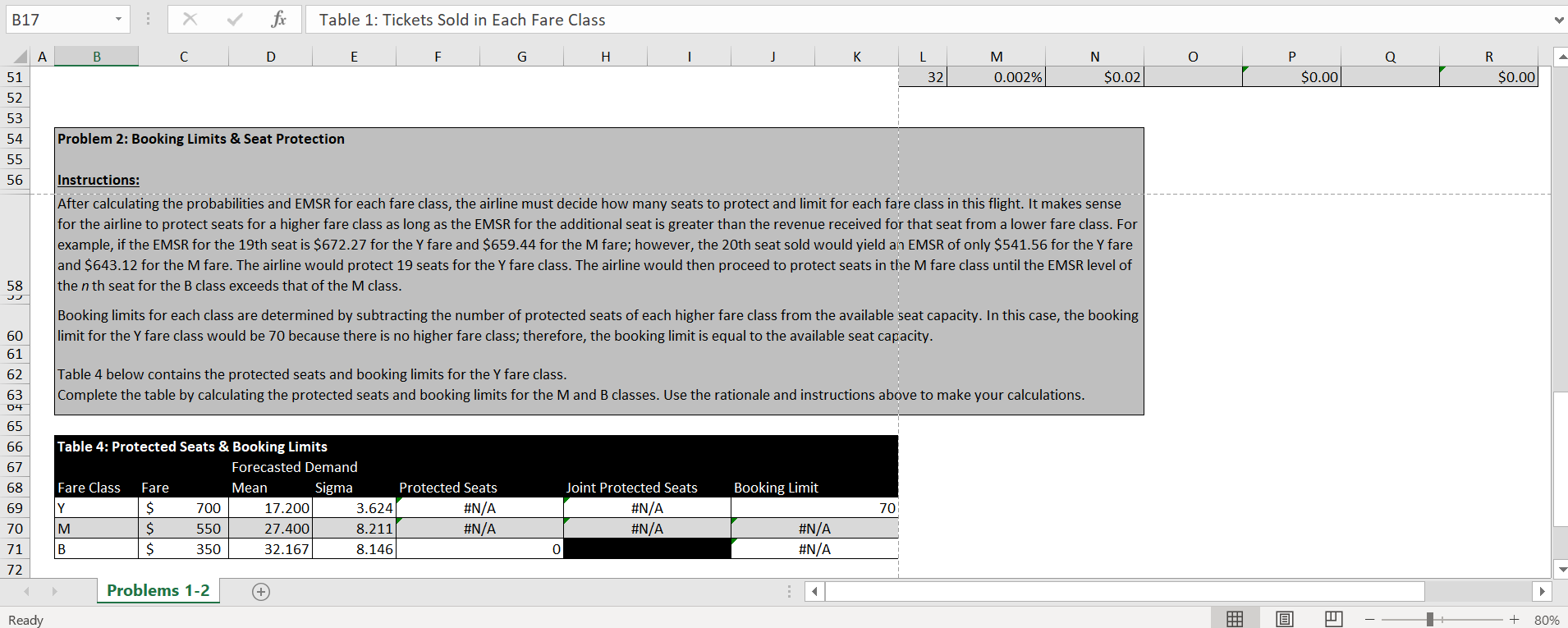Viewport: 1568px width, 628px height.
Task: Click the 'Instructions:' label cell
Action: (99, 180)
